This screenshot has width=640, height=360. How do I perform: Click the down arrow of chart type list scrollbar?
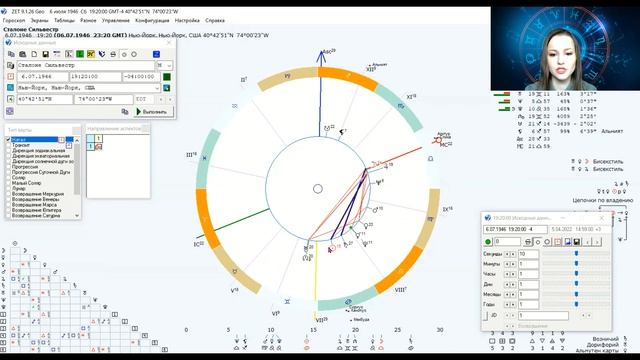tap(77, 215)
